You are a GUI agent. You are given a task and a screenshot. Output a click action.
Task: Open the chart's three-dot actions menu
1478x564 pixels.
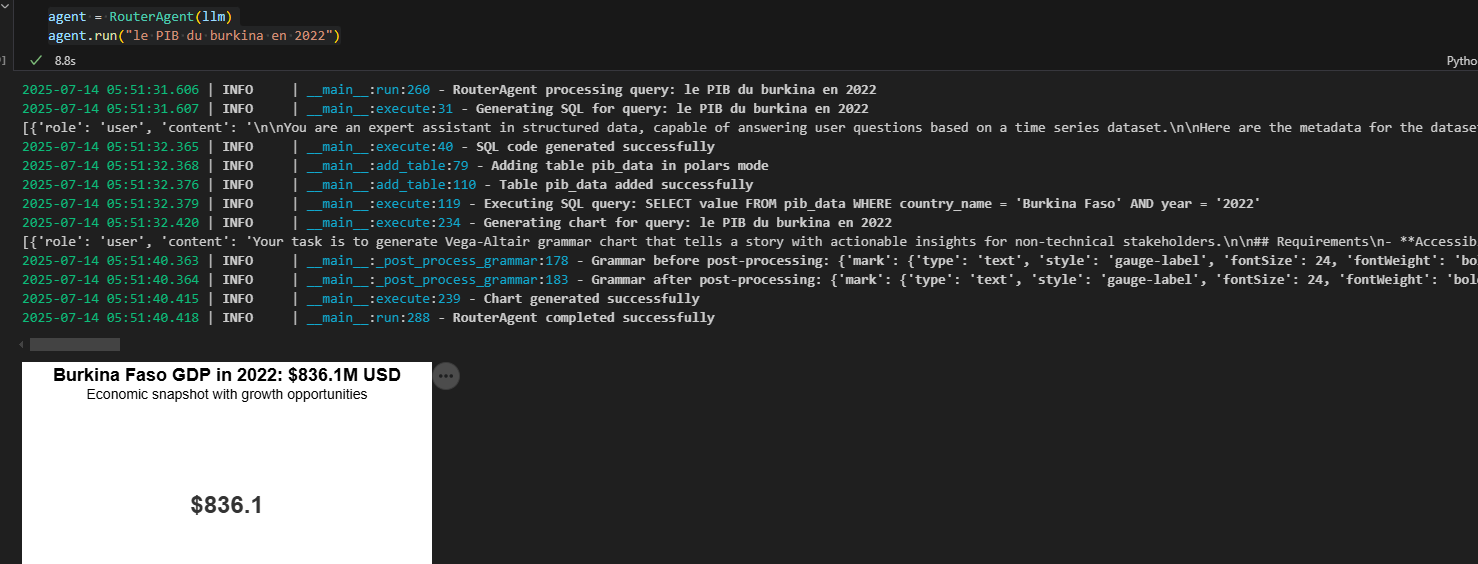[446, 376]
